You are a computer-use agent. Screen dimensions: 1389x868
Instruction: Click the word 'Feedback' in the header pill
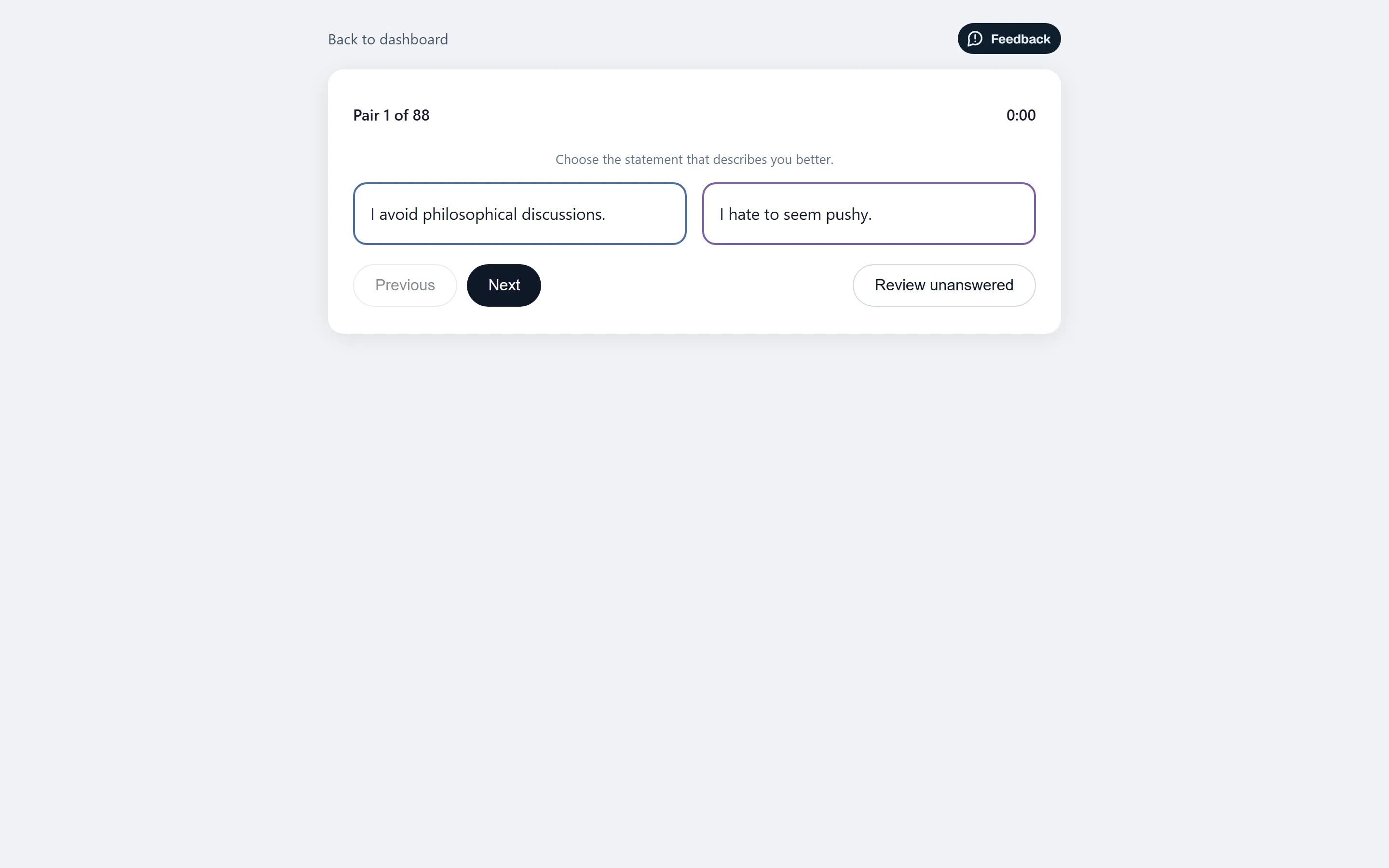point(1020,39)
